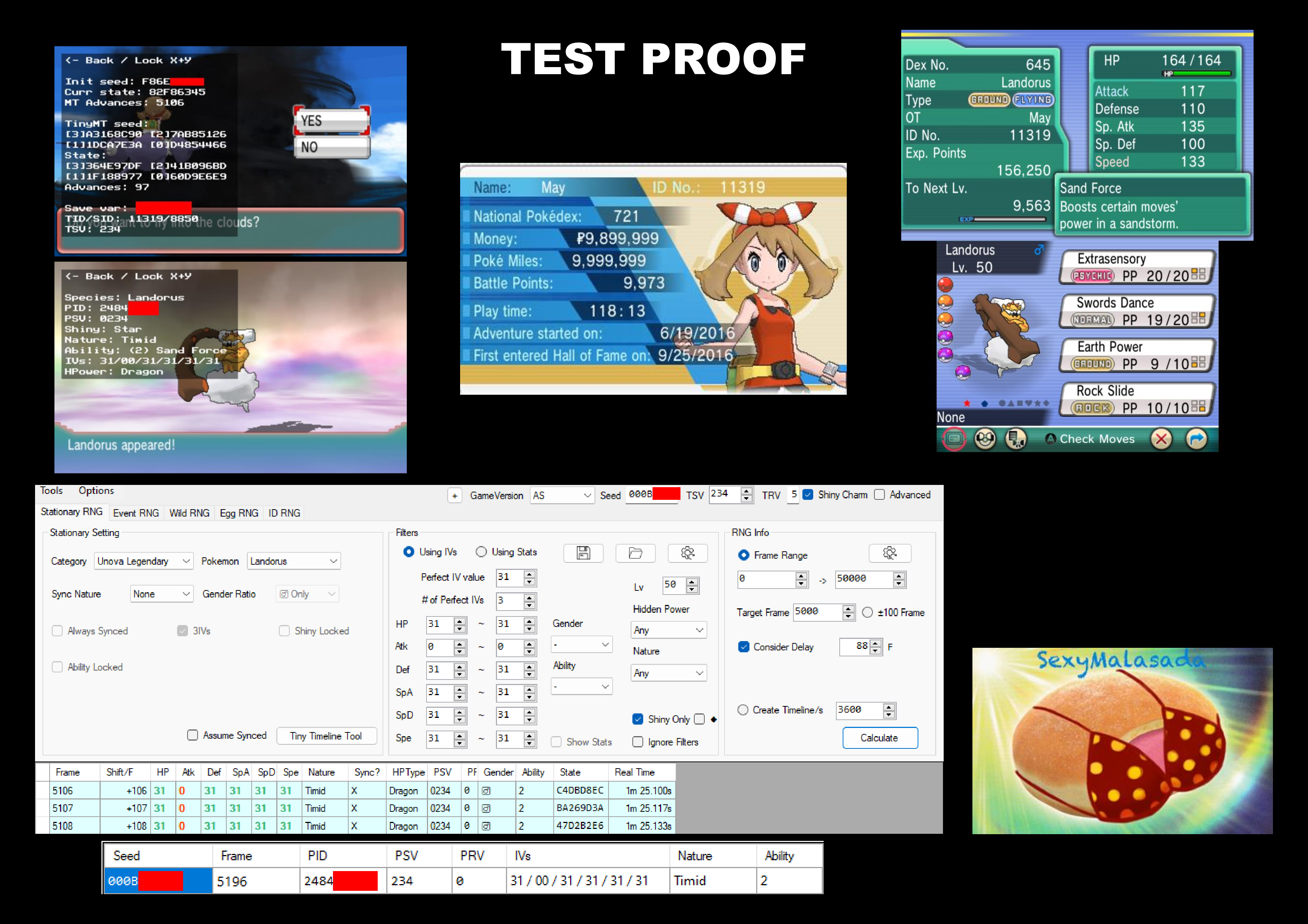Viewport: 1308px width, 924px height.
Task: Open filter gear settings in Filters panel
Action: coord(688,553)
